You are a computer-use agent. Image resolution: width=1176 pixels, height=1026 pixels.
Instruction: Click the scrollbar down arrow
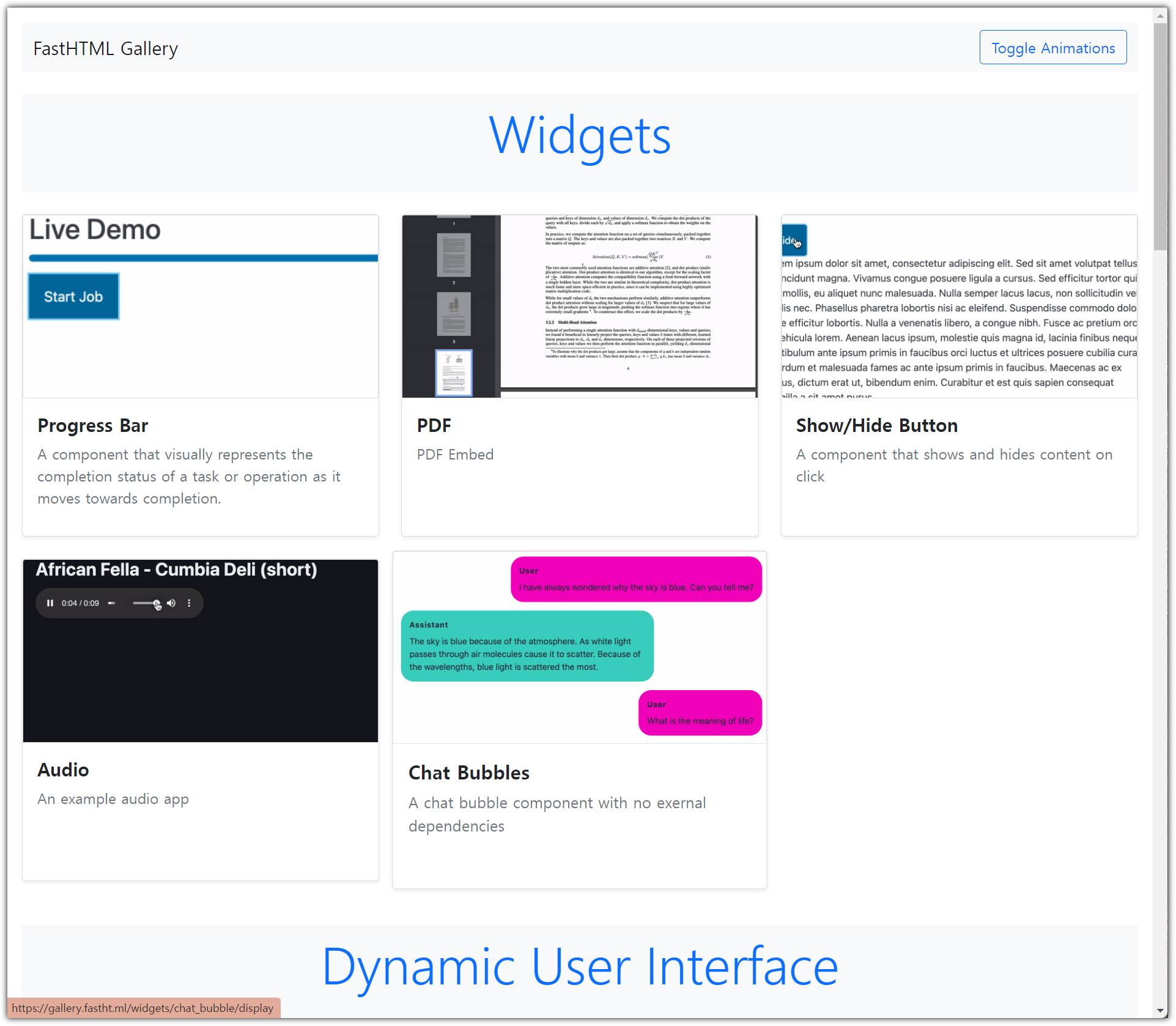coord(1160,1011)
